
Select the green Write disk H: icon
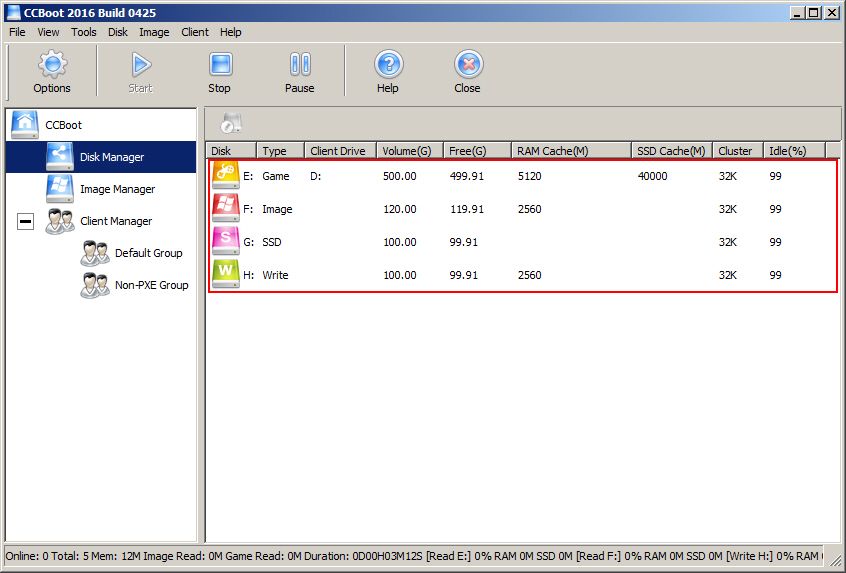(226, 274)
